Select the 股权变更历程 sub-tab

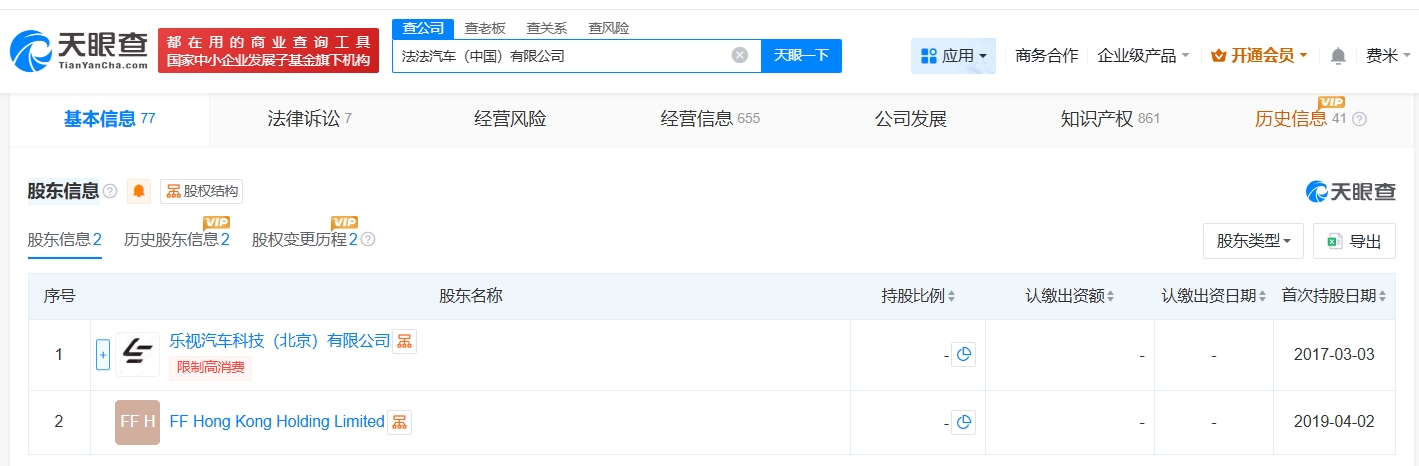click(x=305, y=240)
